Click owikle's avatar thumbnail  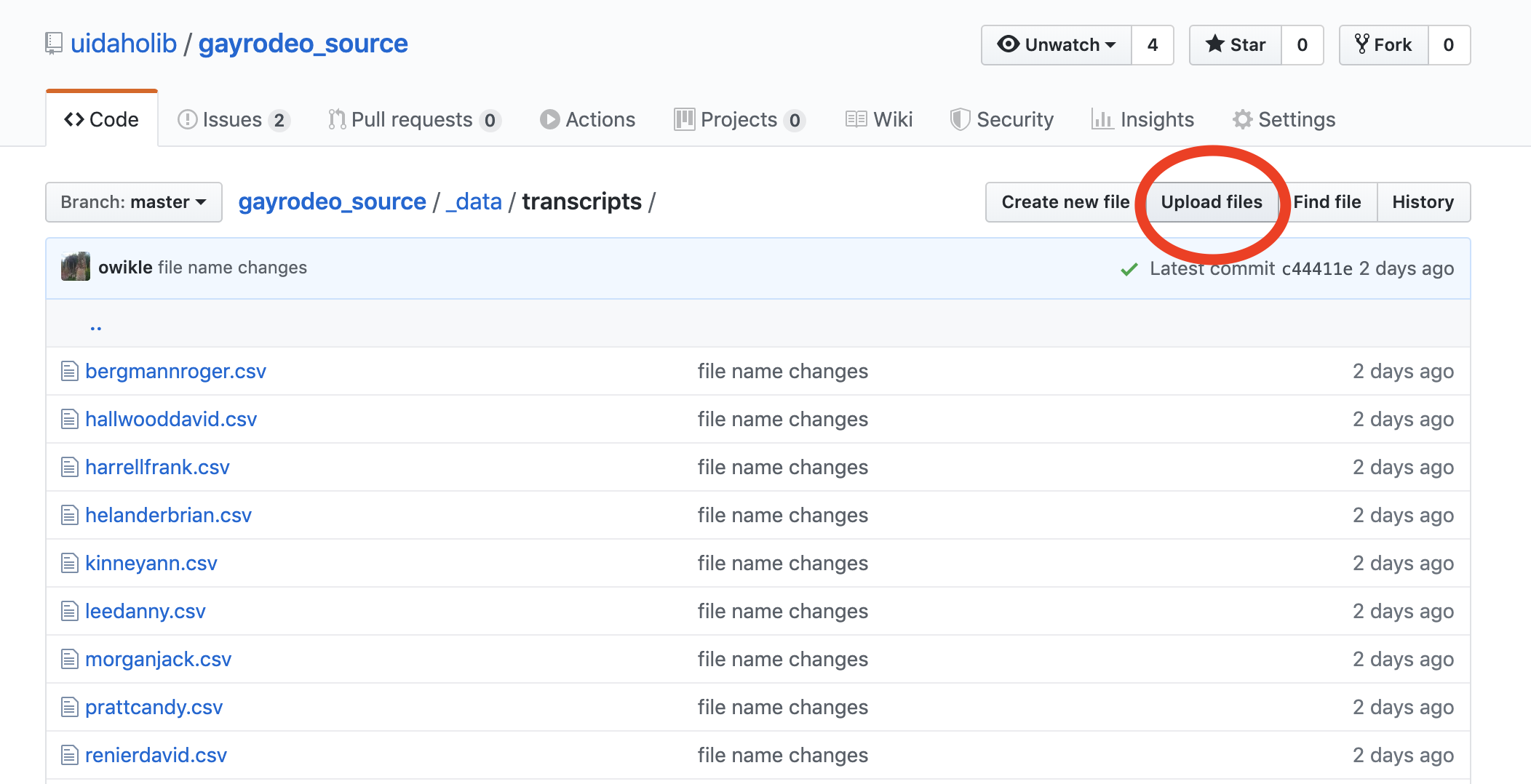tap(75, 267)
